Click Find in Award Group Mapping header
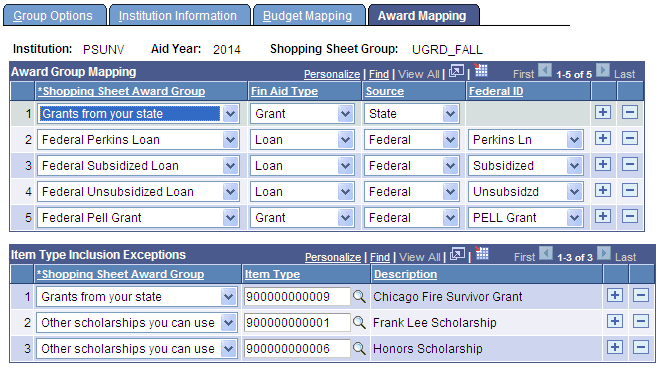The height and width of the screenshot is (369, 661). [x=379, y=74]
